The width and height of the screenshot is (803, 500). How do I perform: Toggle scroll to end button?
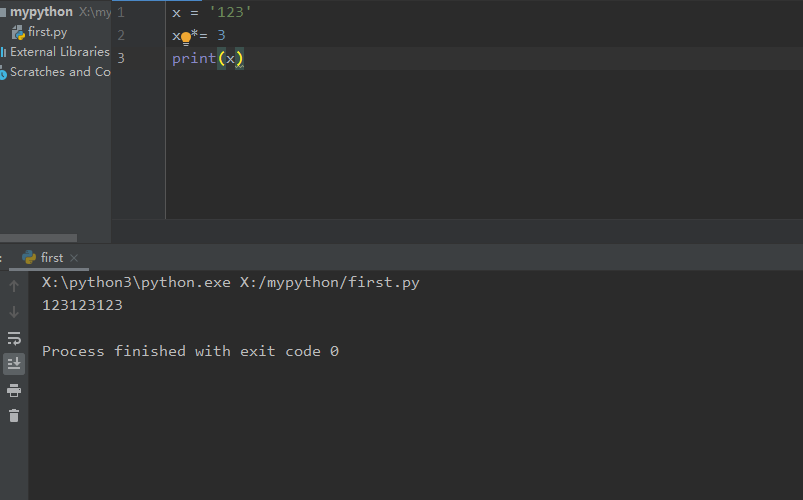pos(14,364)
